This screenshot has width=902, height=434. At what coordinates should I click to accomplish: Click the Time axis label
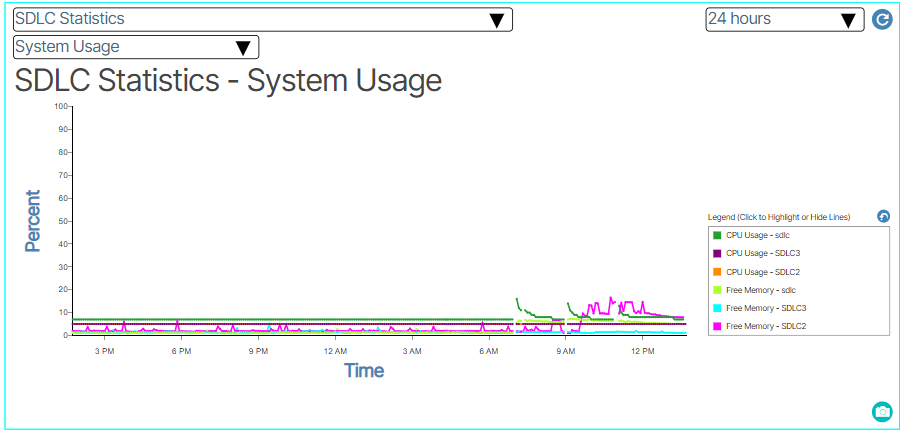pyautogui.click(x=364, y=370)
